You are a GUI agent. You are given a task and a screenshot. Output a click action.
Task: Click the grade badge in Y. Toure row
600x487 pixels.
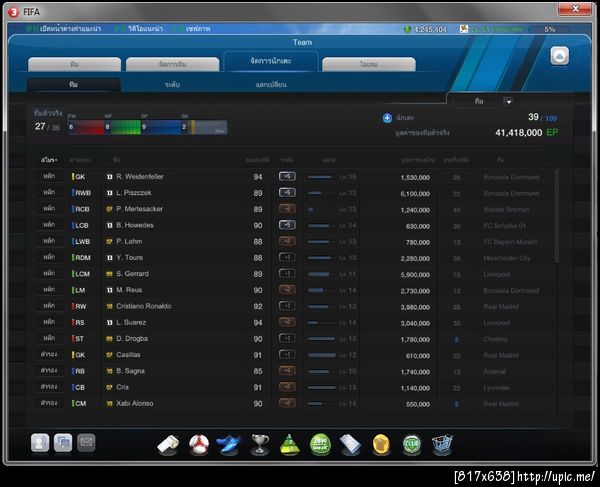[x=287, y=257]
